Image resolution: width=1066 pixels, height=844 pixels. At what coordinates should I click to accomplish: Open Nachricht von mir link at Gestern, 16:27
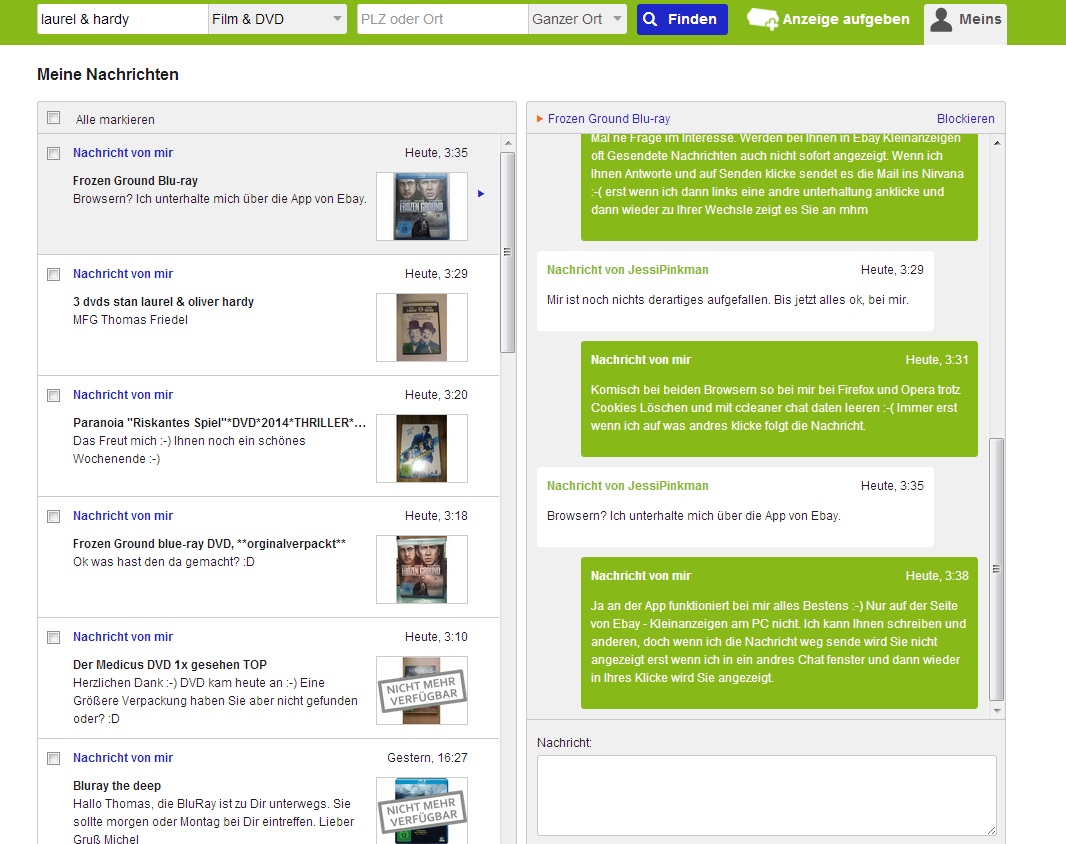coord(123,758)
